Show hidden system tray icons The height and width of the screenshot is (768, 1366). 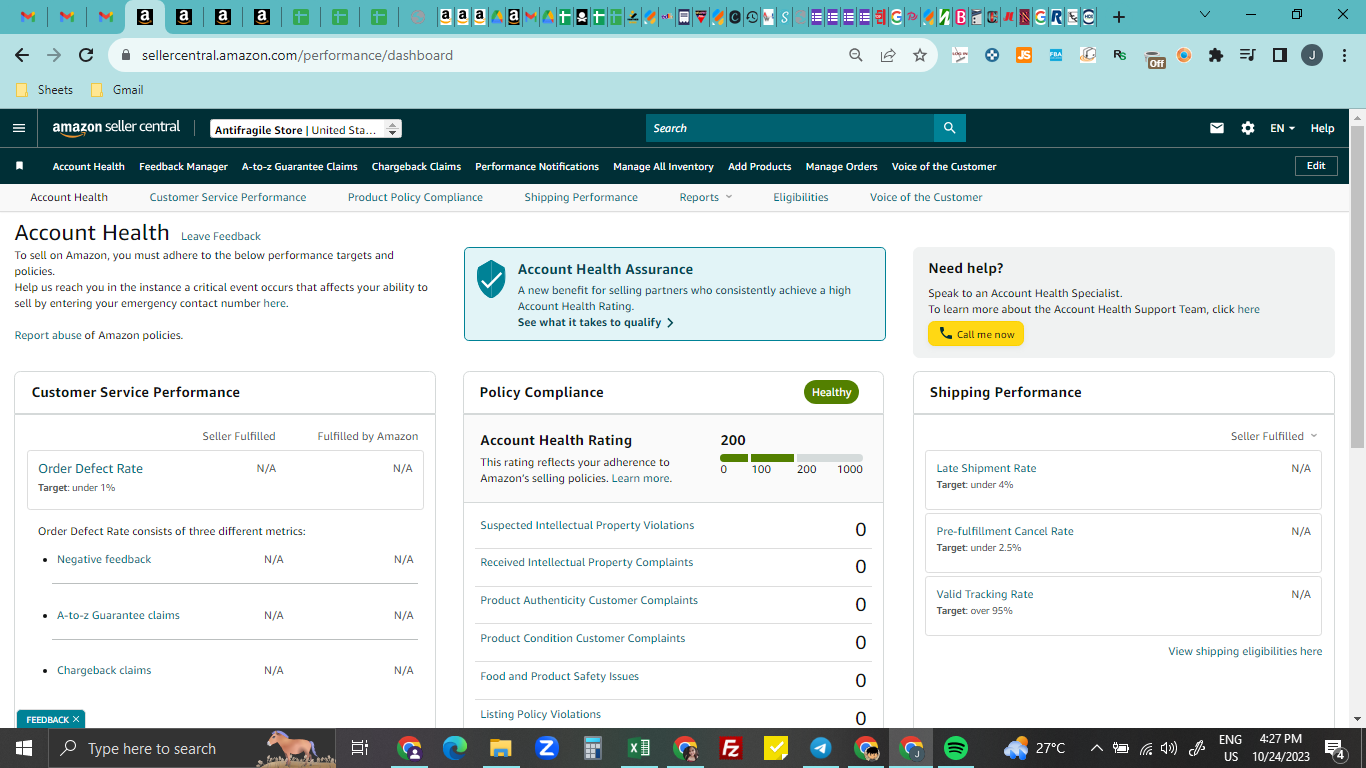pyautogui.click(x=1097, y=748)
